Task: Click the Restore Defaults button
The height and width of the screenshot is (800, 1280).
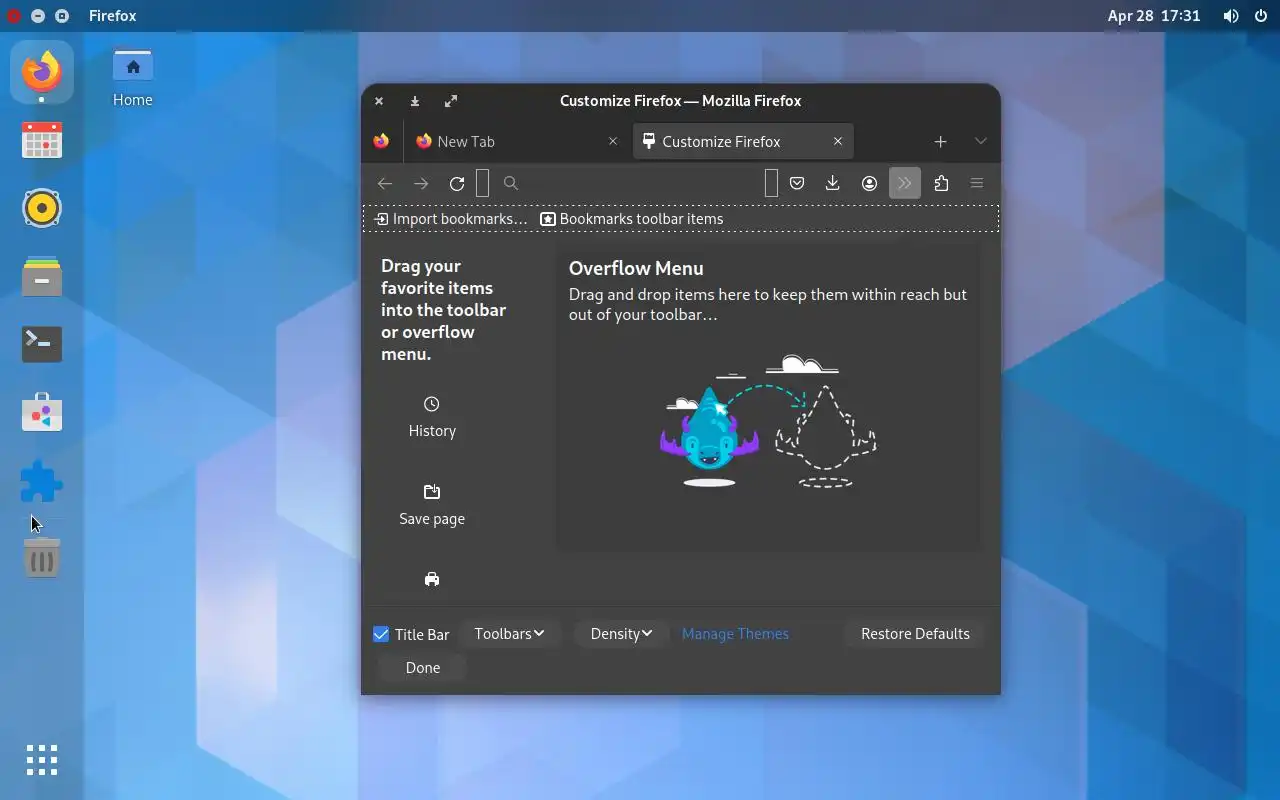Action: tap(915, 634)
